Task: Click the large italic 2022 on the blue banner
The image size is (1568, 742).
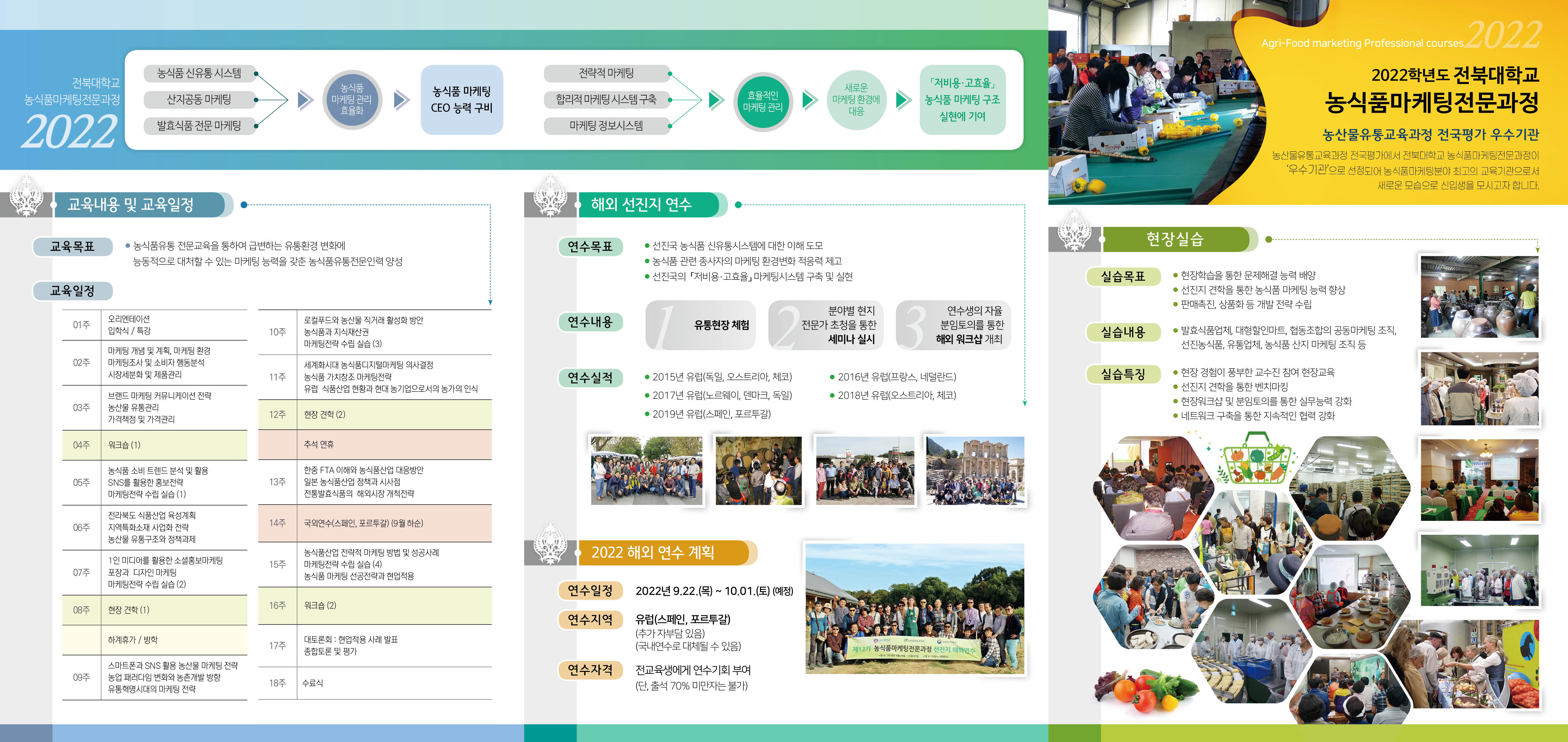Action: coord(69,132)
